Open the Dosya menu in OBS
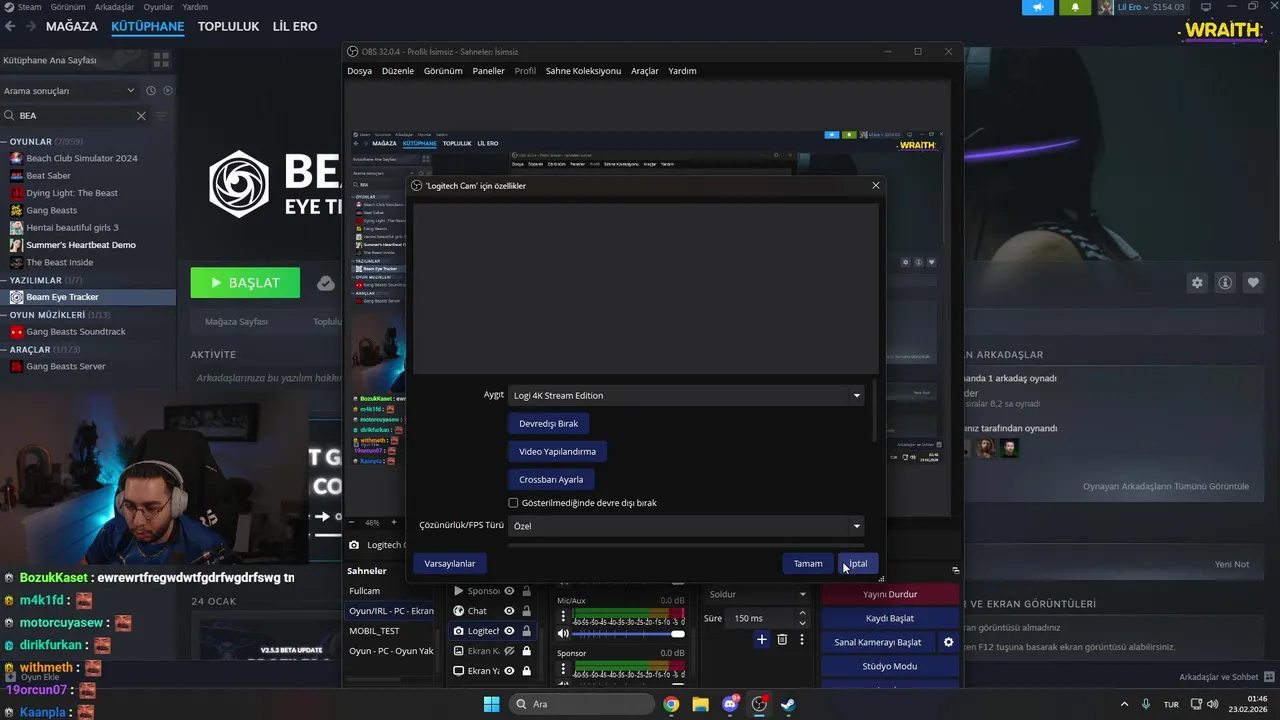Screen dimensions: 1280x720 pyautogui.click(x=360, y=71)
